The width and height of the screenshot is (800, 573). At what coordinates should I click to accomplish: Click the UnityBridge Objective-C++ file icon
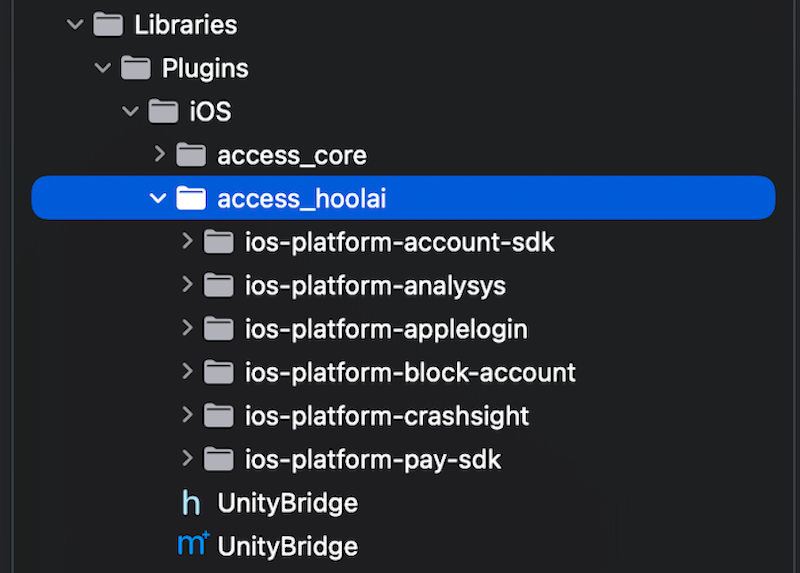click(x=191, y=545)
